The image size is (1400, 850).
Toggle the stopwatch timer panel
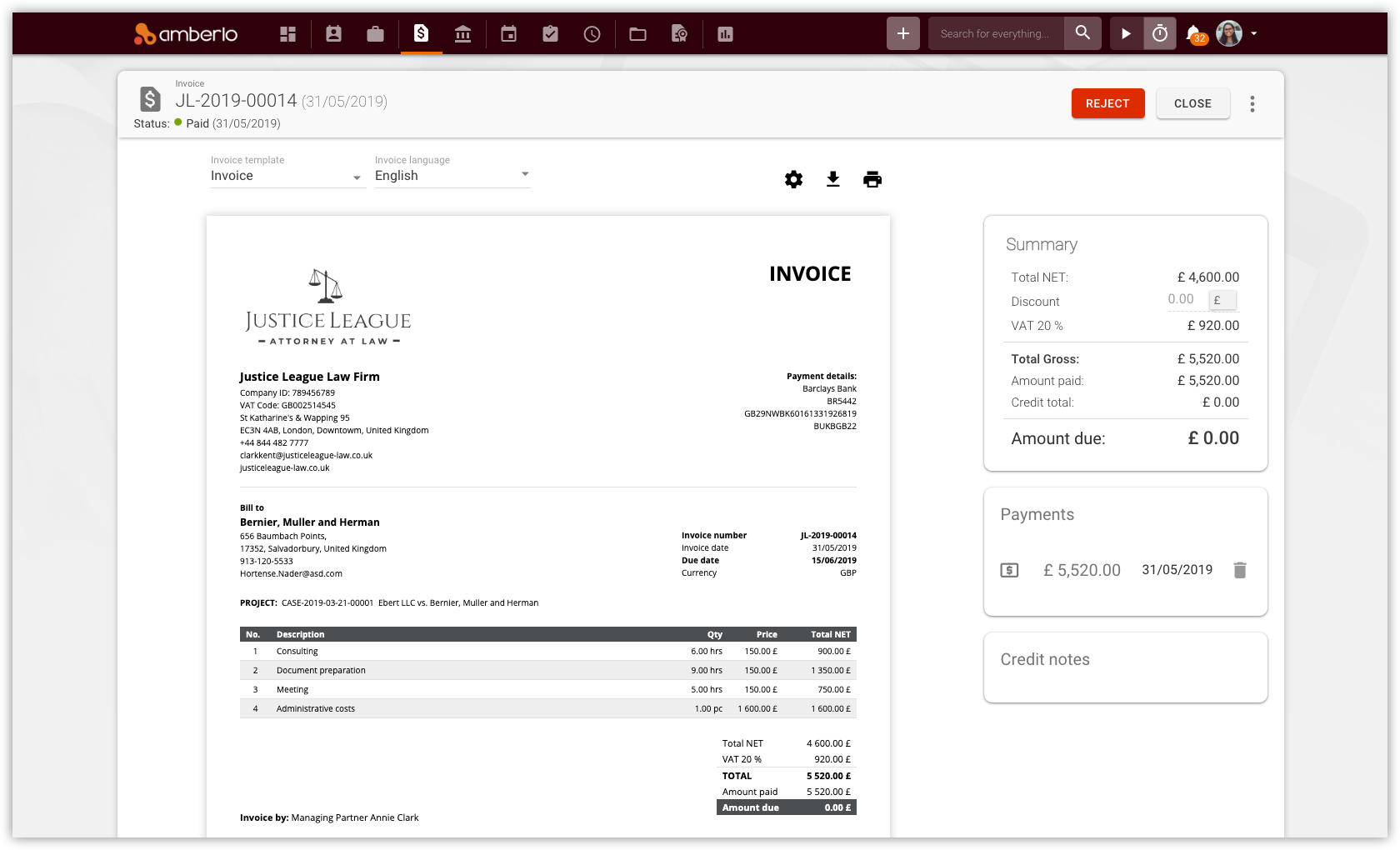pos(1159,33)
